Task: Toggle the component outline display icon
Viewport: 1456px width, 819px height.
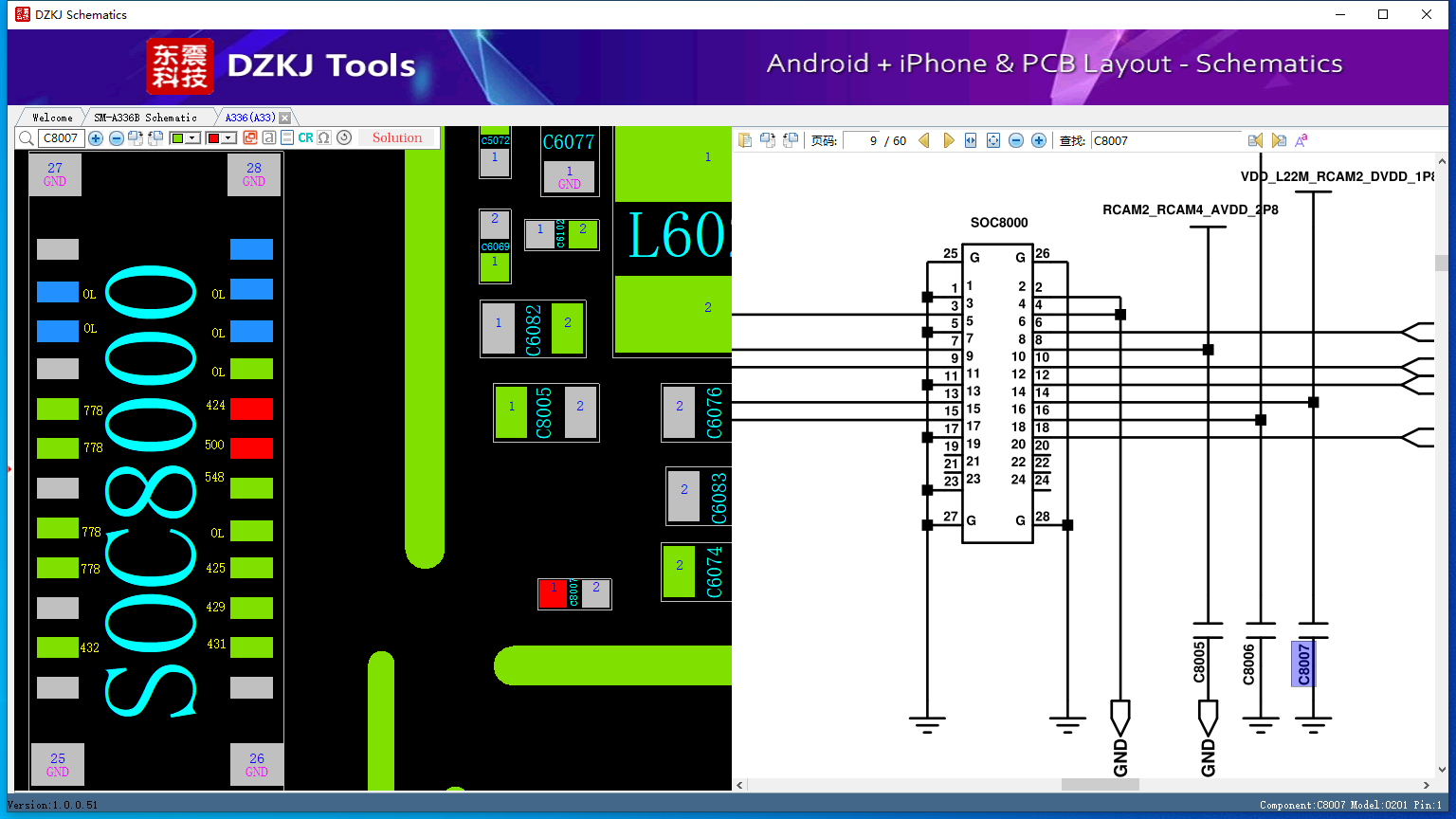Action: tap(287, 138)
